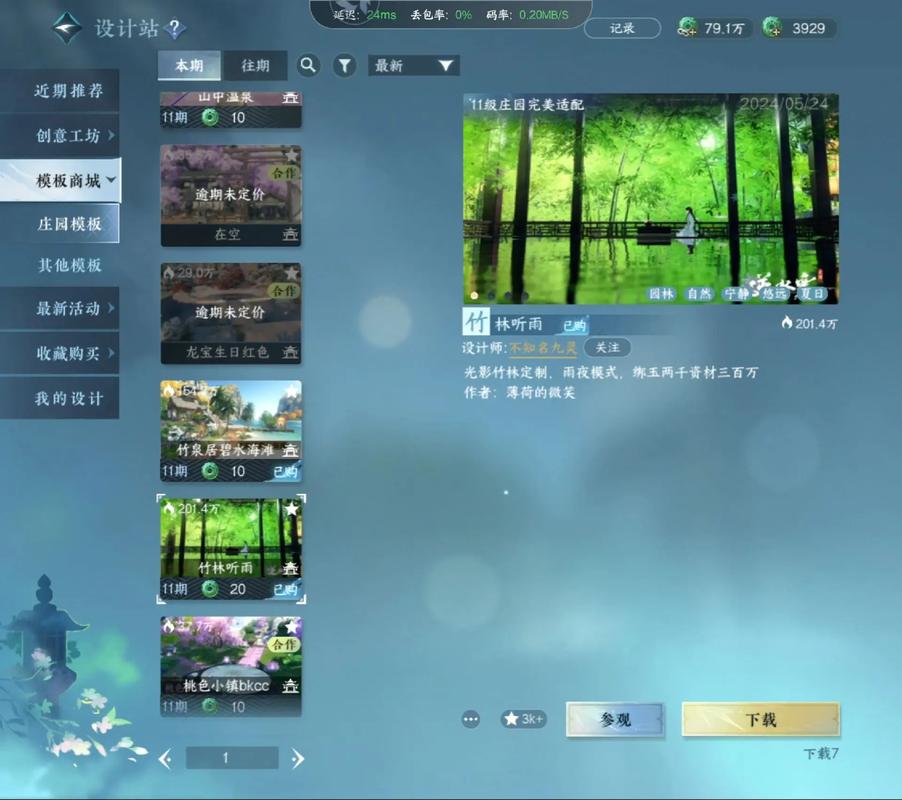902x800 pixels.
Task: Click pavilion icon on 竹林听雨 card
Action: pyautogui.click(x=291, y=568)
